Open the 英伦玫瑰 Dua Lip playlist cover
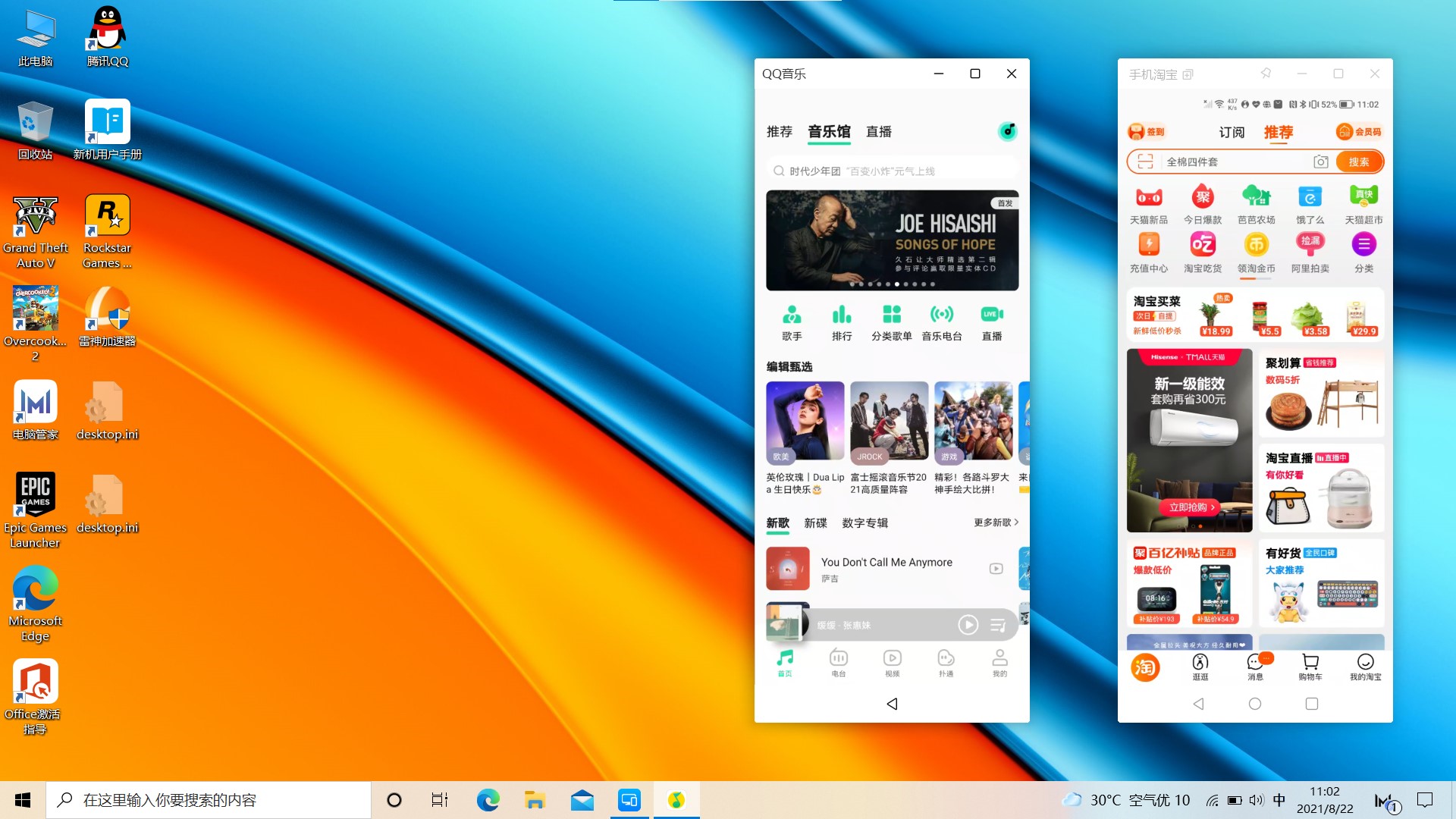 click(x=805, y=421)
